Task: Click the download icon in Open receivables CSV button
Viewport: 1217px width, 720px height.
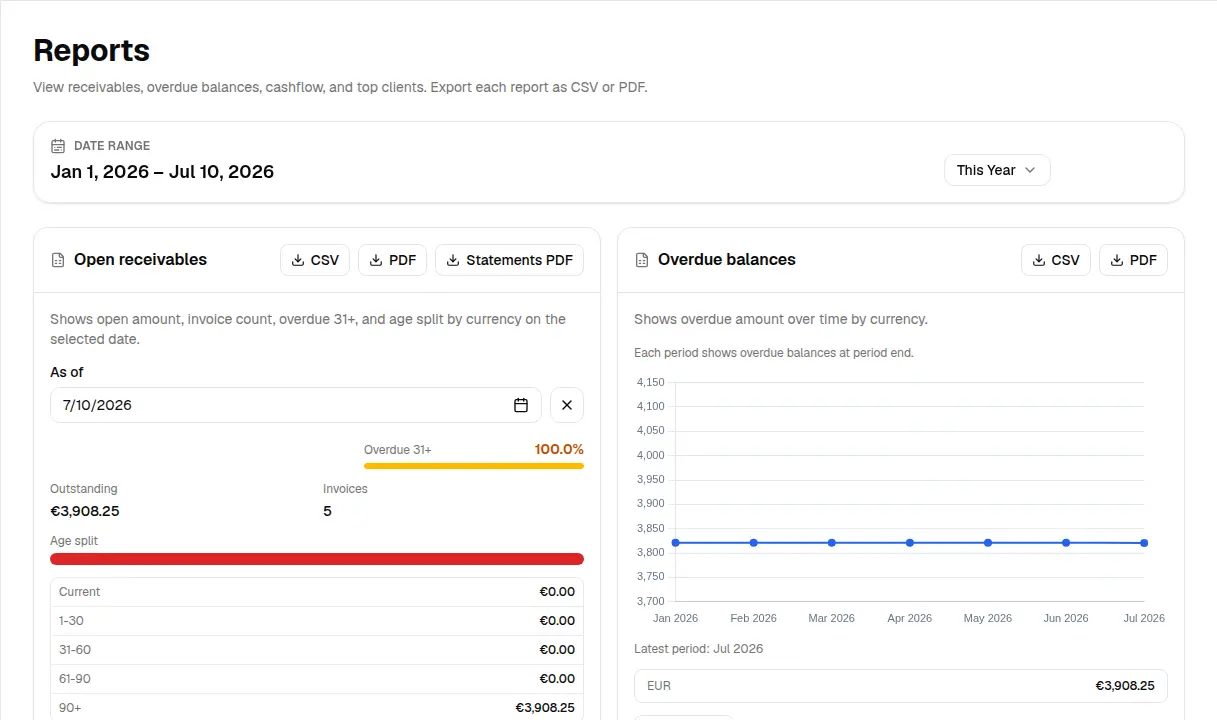Action: pyautogui.click(x=298, y=260)
